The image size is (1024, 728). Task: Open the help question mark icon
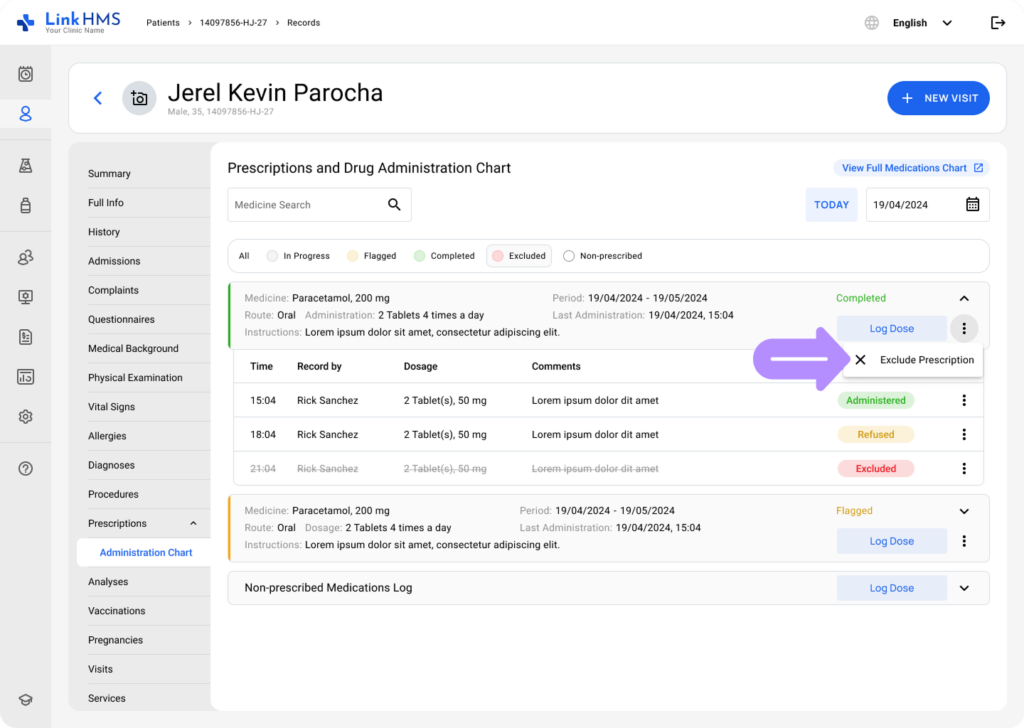(26, 469)
